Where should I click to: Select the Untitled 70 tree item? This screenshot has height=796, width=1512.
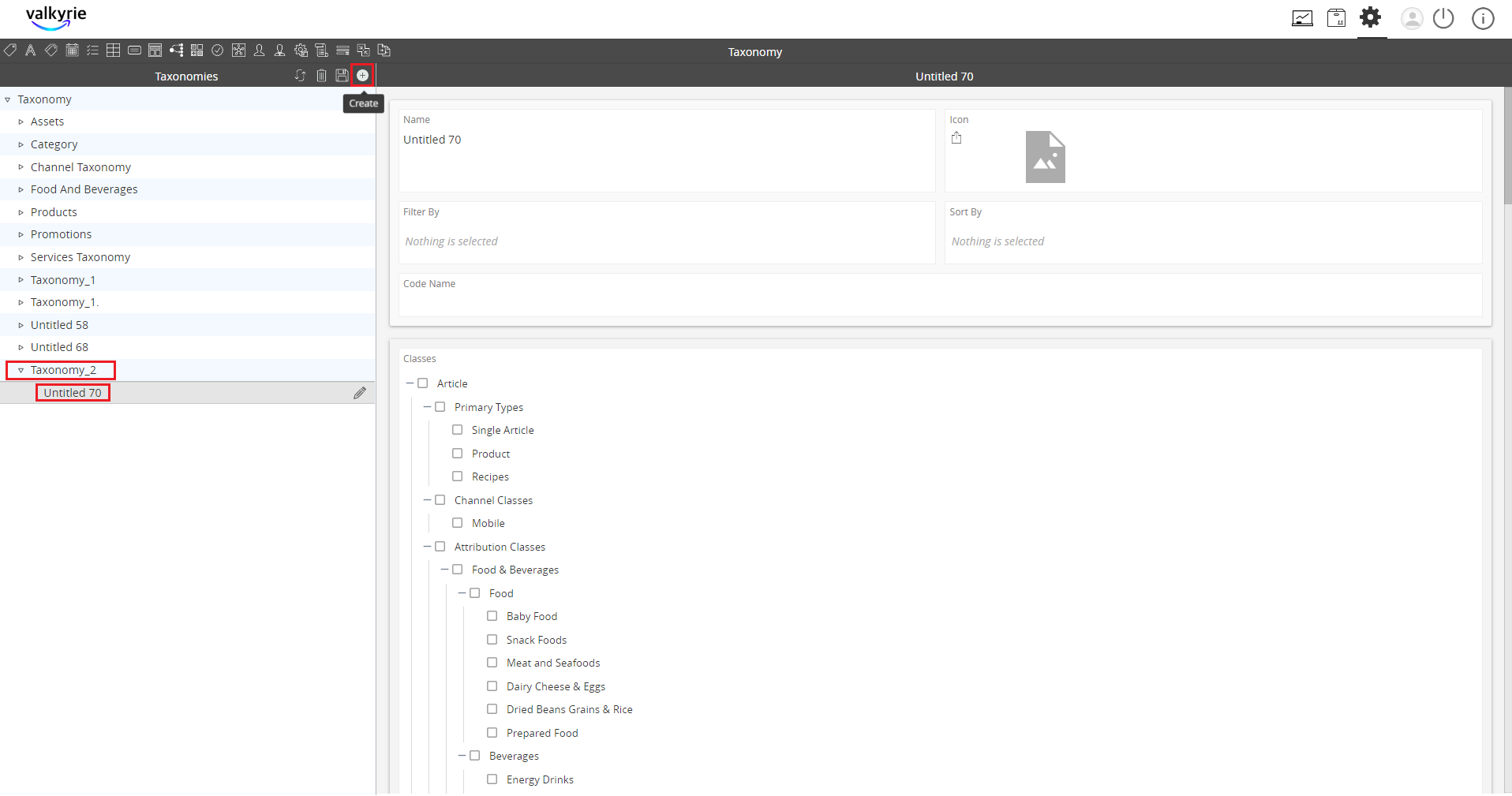tap(73, 393)
